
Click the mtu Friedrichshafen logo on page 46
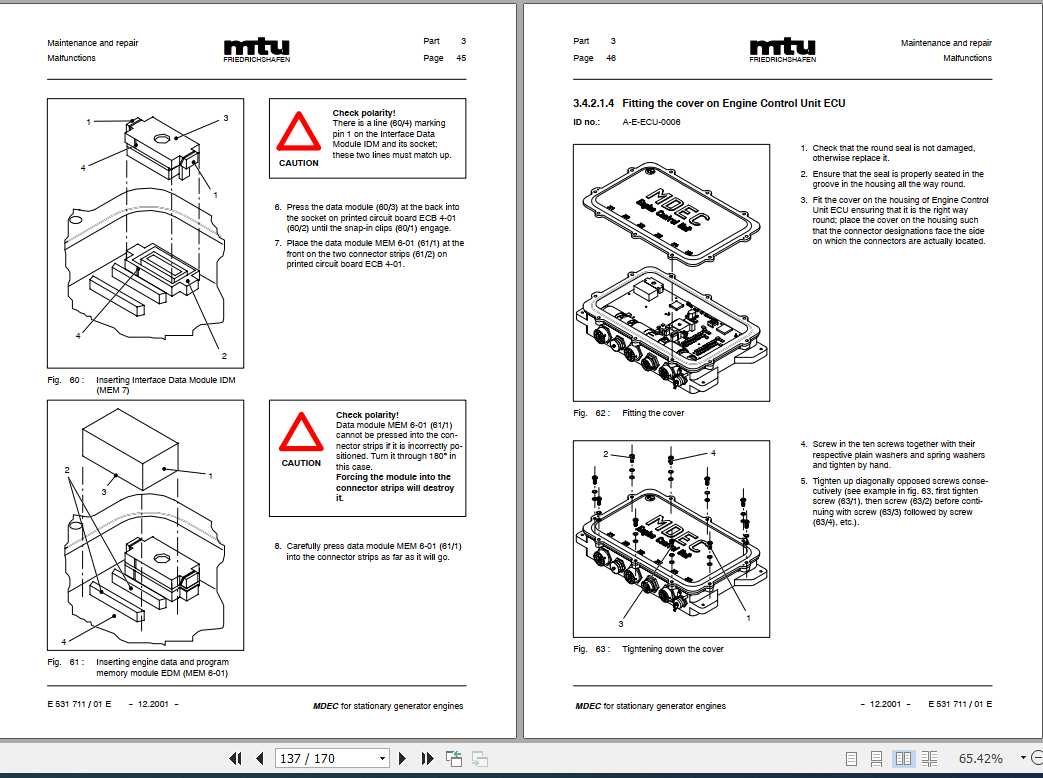click(x=782, y=47)
